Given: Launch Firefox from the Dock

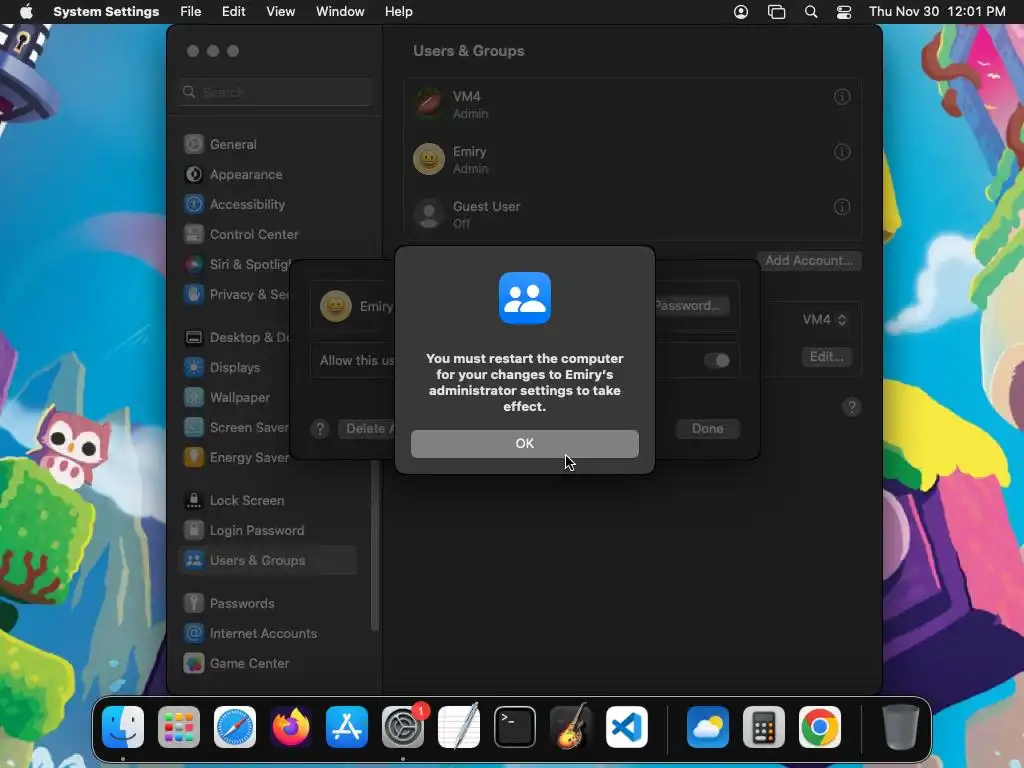Looking at the screenshot, I should click(x=291, y=727).
